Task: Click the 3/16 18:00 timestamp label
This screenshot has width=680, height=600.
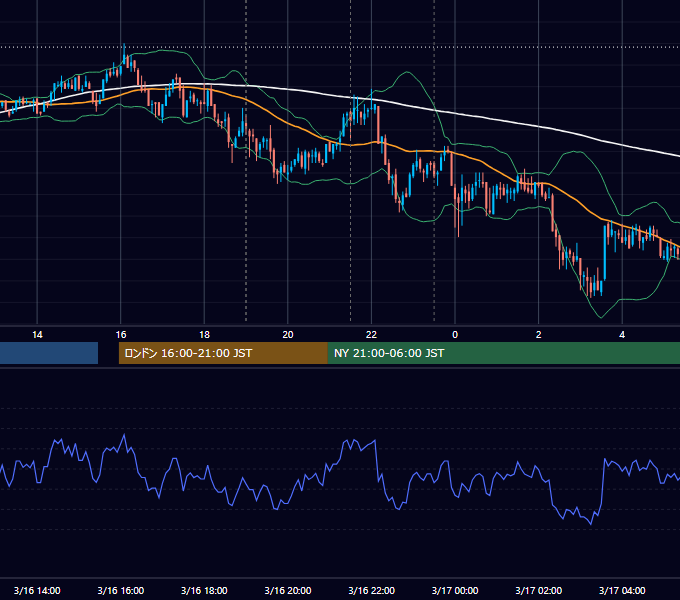Action: coord(204,590)
